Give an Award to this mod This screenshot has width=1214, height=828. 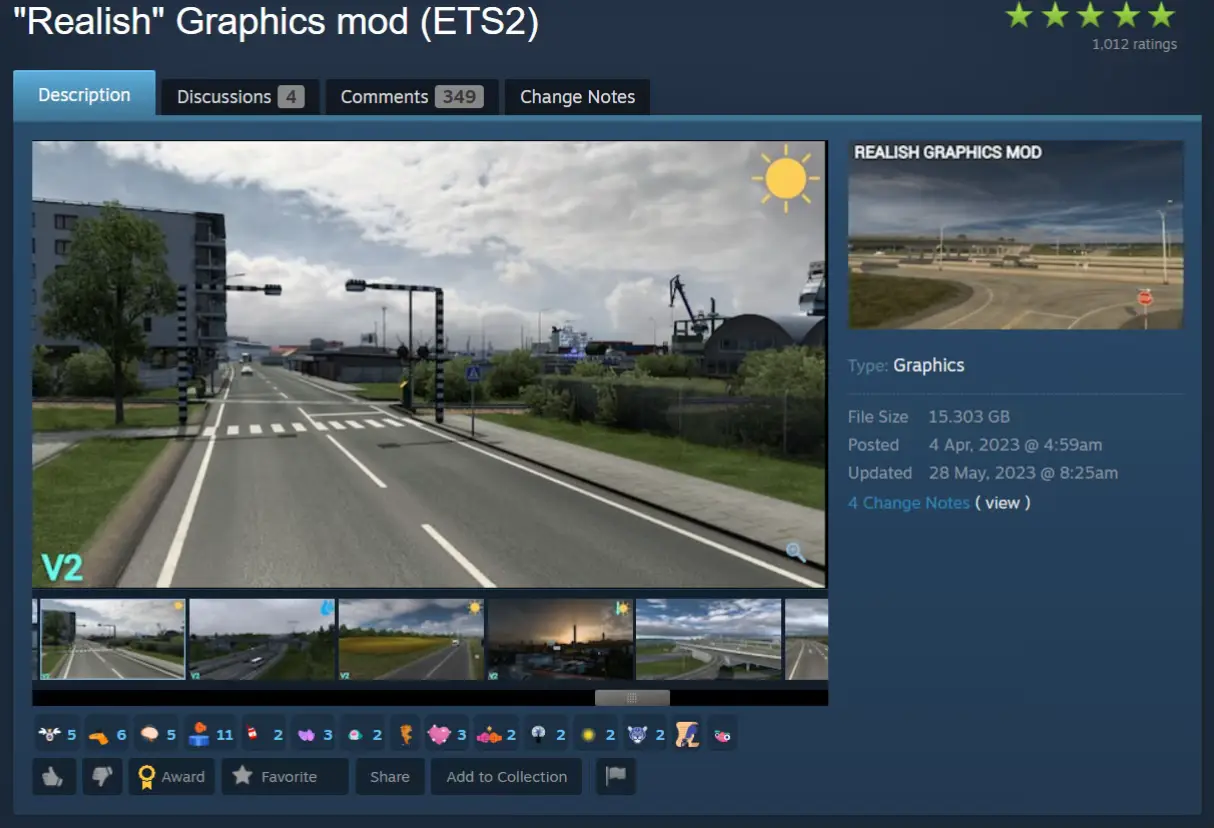172,776
